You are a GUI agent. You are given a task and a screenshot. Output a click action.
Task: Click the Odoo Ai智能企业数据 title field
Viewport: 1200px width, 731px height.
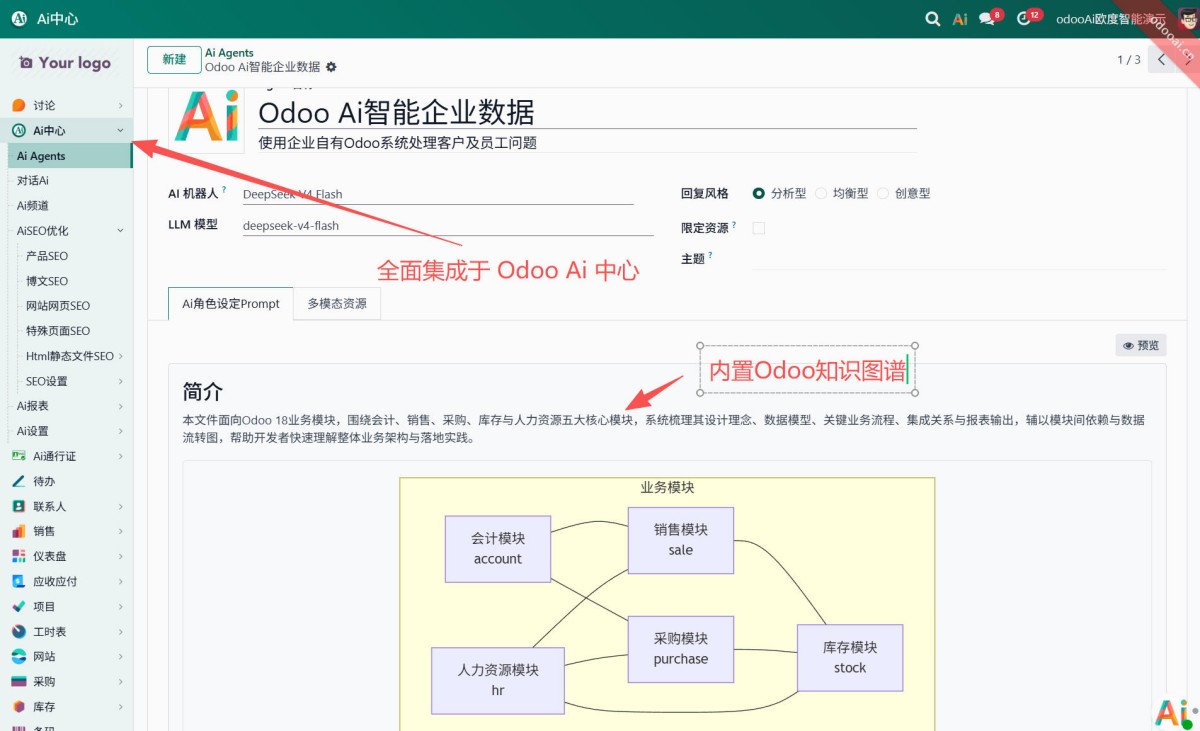pyautogui.click(x=587, y=112)
